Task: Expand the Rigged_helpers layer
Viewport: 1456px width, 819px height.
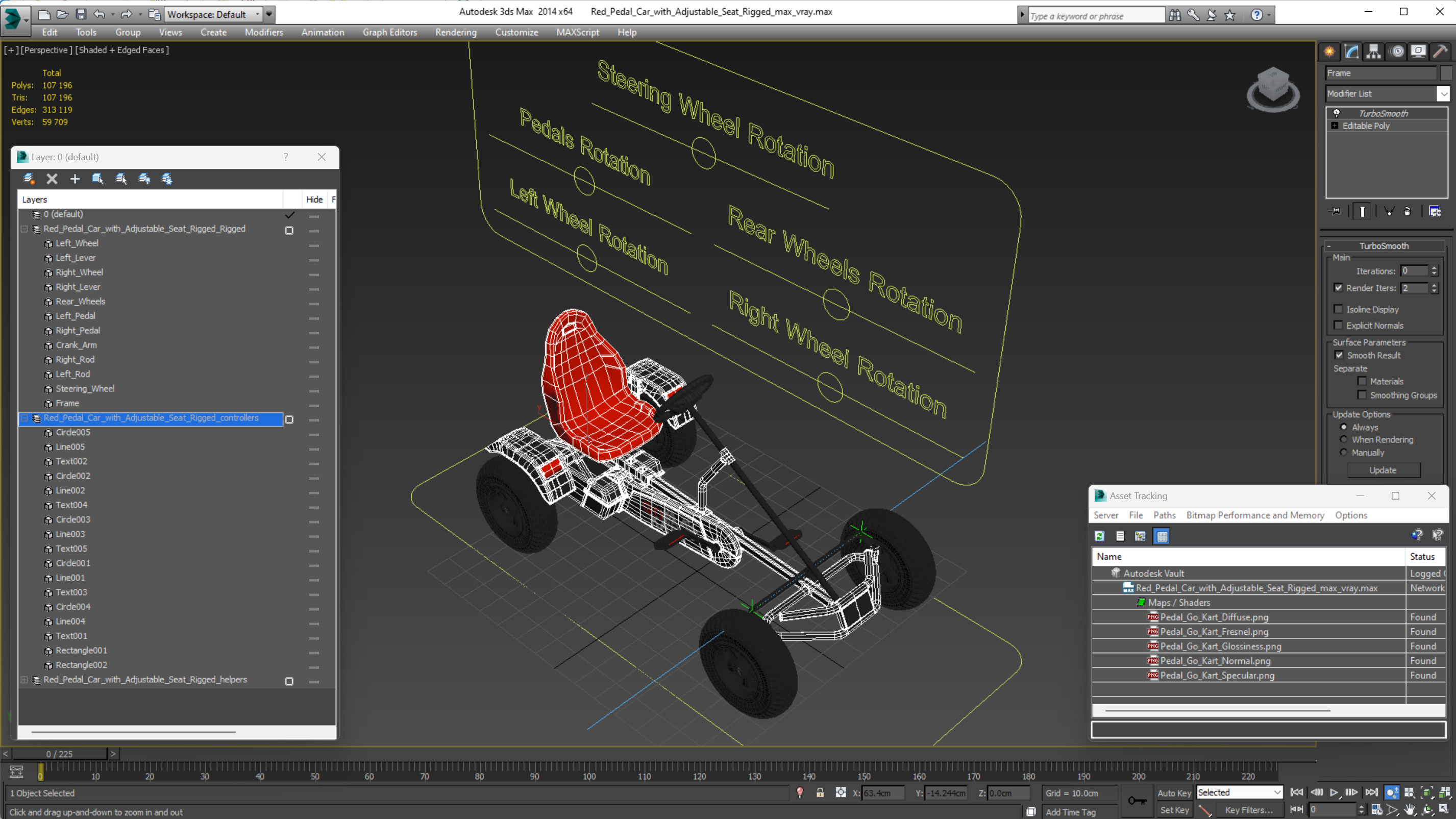Action: point(24,680)
